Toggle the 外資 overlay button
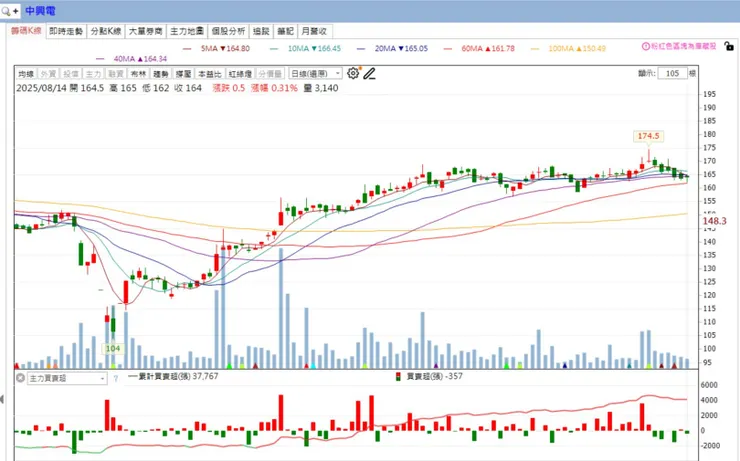The height and width of the screenshot is (461, 740). [x=48, y=74]
